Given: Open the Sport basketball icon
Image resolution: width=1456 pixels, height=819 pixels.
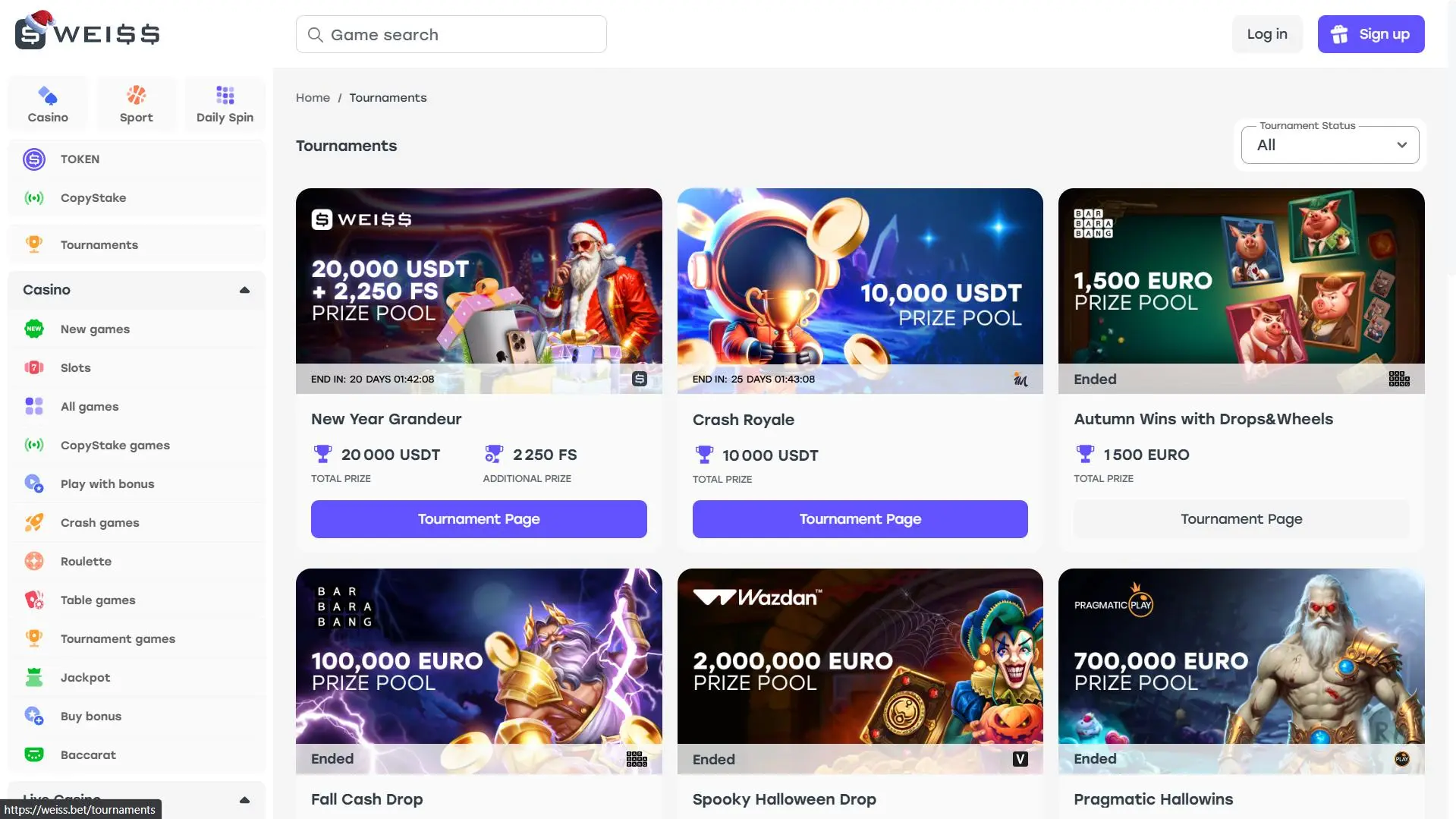Looking at the screenshot, I should click(x=137, y=96).
